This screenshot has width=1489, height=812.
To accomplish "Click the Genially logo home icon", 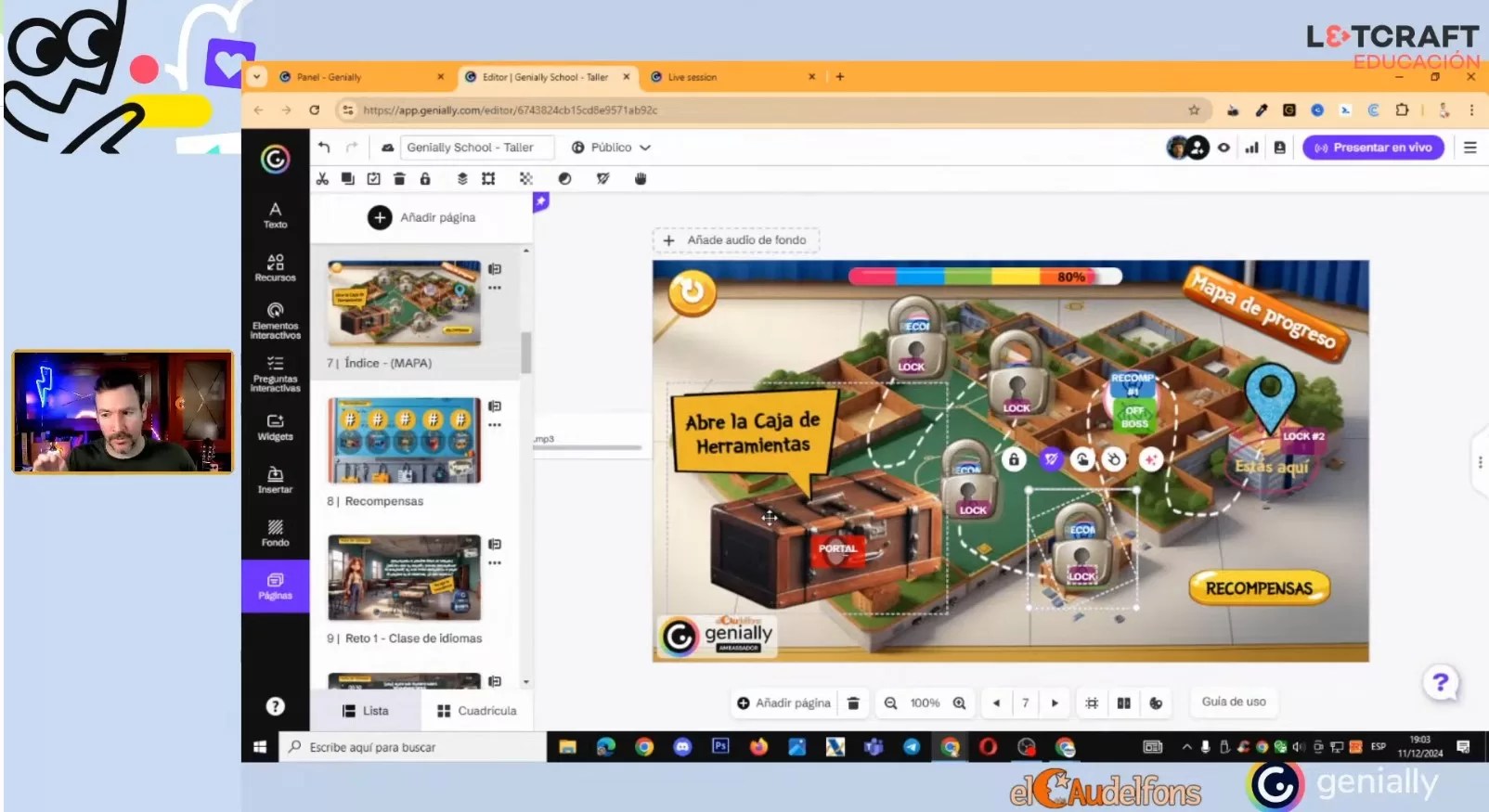I will pyautogui.click(x=275, y=160).
